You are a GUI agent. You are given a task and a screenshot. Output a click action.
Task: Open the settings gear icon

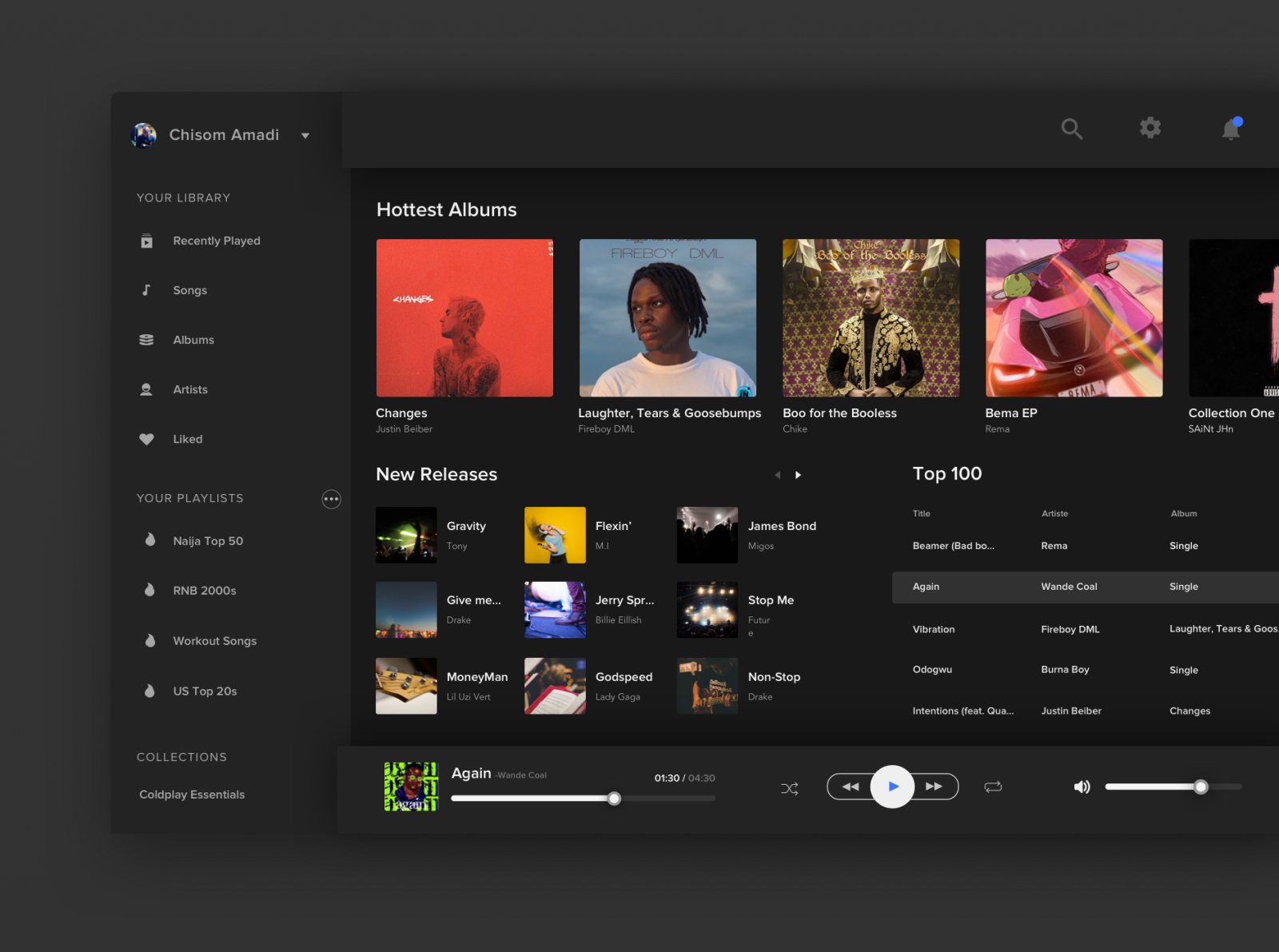click(x=1150, y=128)
